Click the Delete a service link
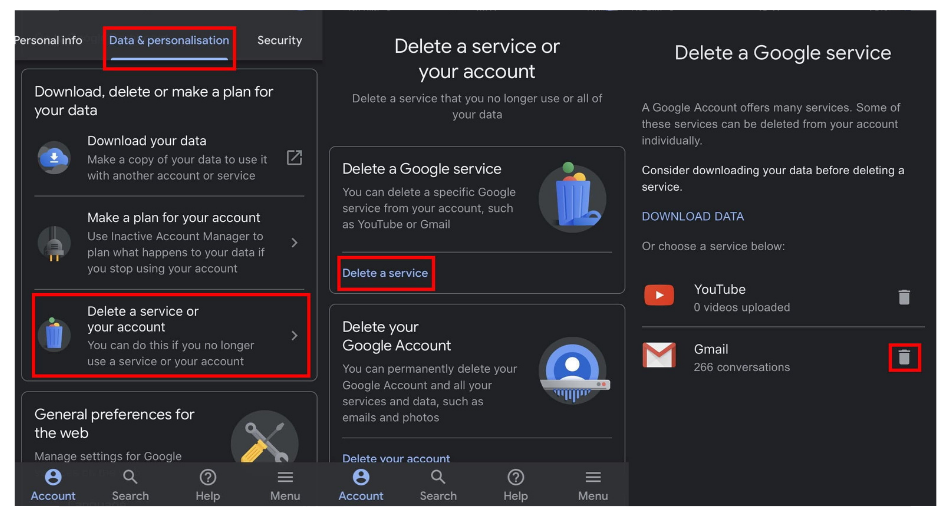 pyautogui.click(x=385, y=273)
